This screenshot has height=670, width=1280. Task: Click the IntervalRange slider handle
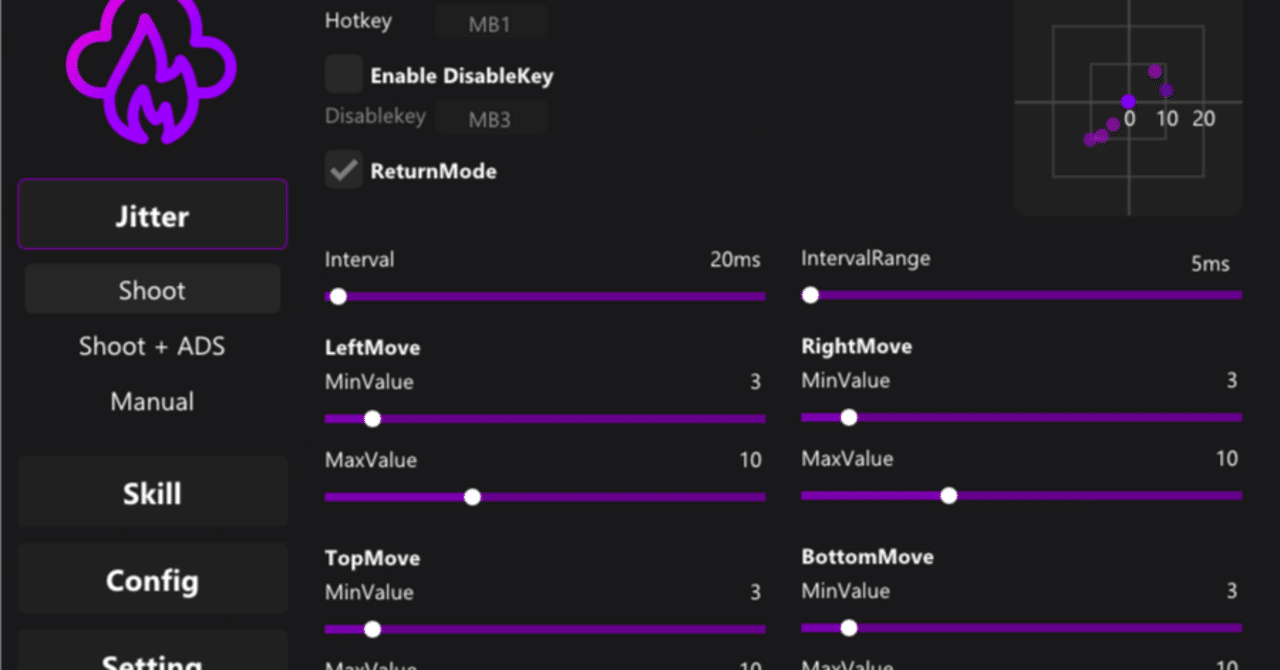click(810, 295)
